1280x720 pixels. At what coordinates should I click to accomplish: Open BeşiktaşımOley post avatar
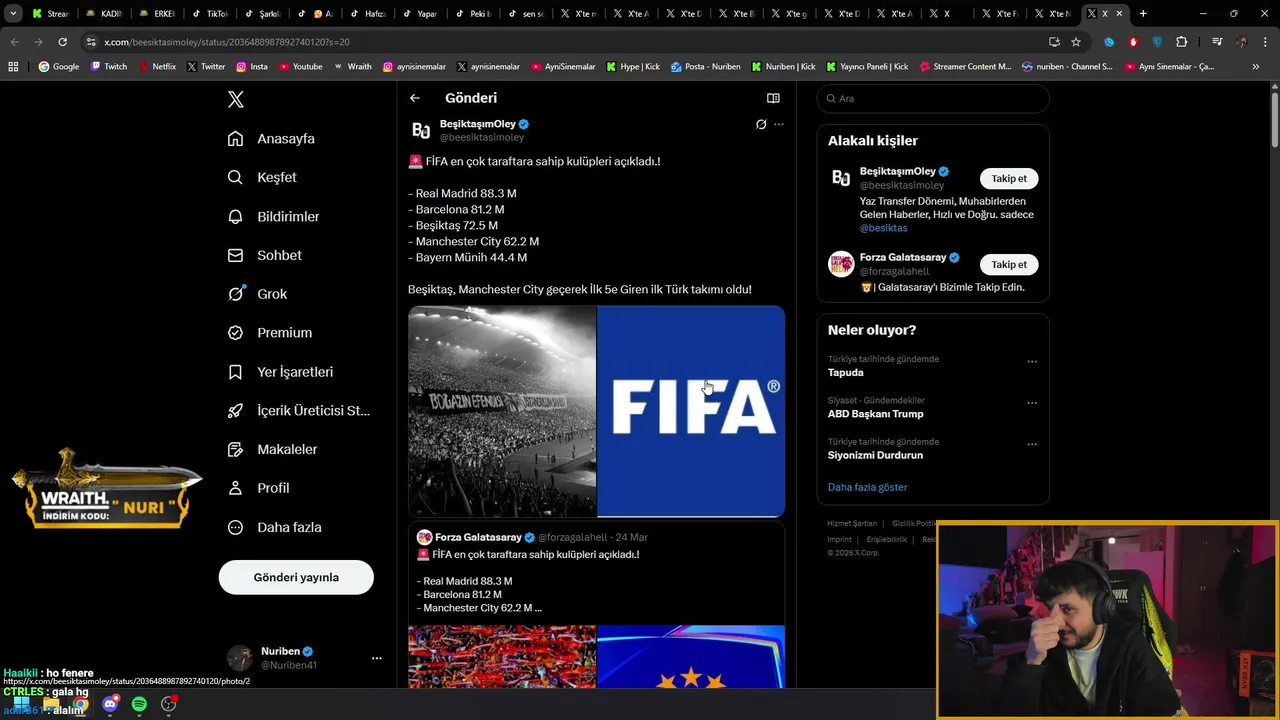pos(421,130)
